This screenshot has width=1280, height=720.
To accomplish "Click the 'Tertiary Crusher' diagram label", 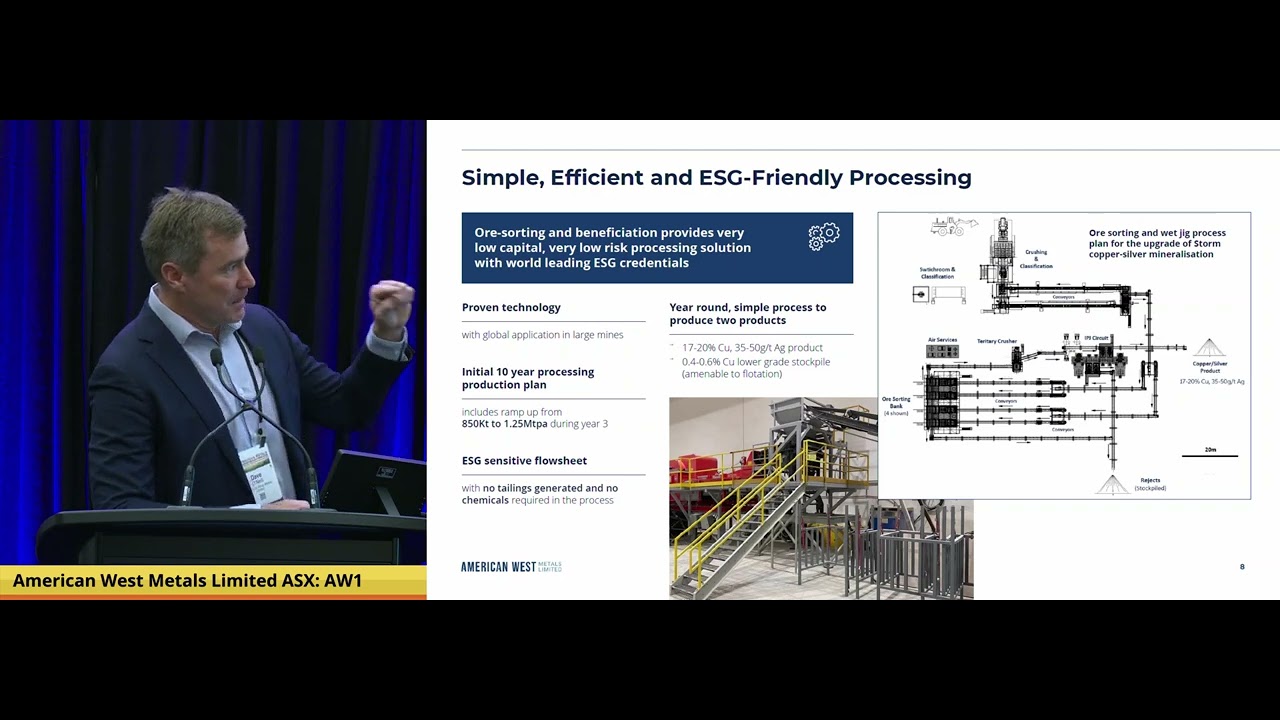I will pos(997,341).
